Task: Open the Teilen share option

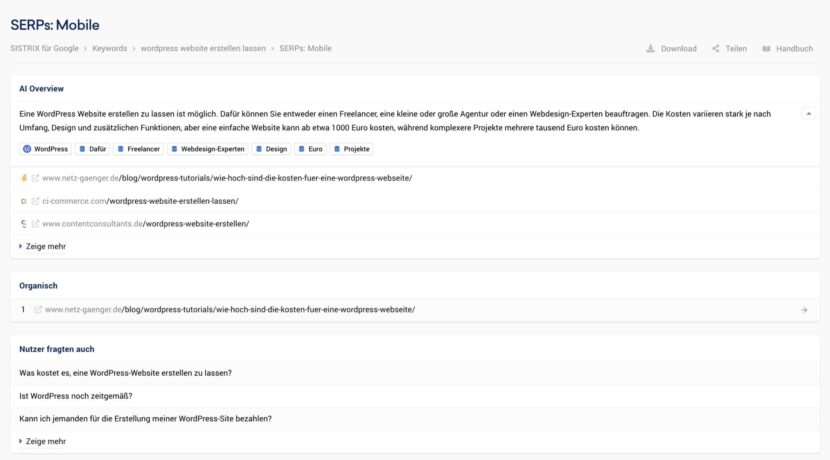Action: tap(729, 49)
